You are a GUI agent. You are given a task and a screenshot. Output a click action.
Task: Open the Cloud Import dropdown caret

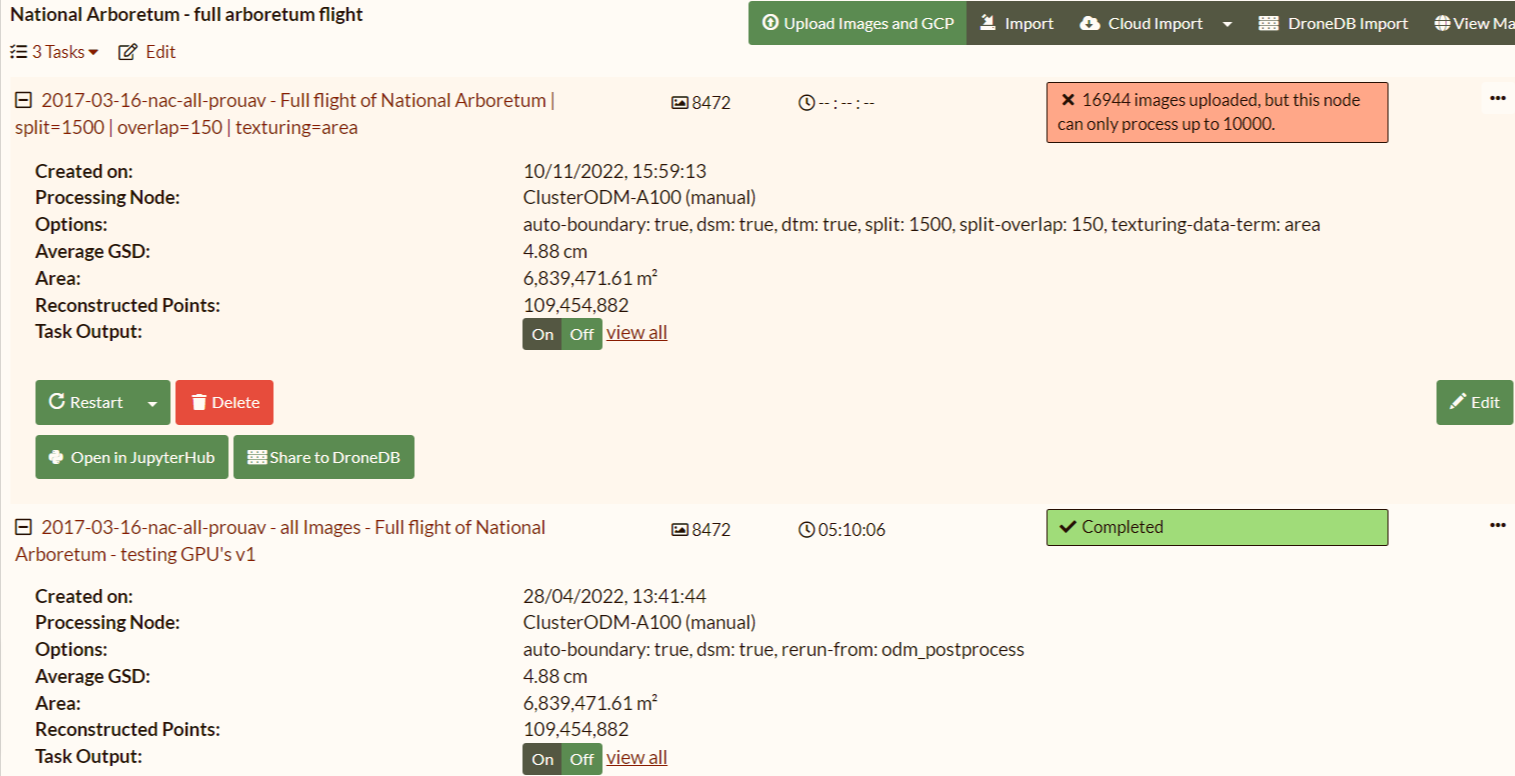point(1227,22)
